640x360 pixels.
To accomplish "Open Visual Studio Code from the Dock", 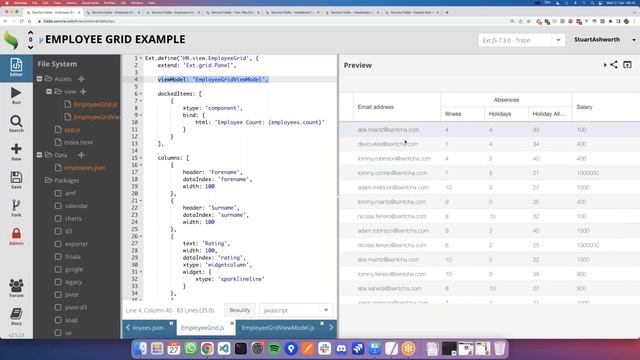I will click(x=224, y=349).
